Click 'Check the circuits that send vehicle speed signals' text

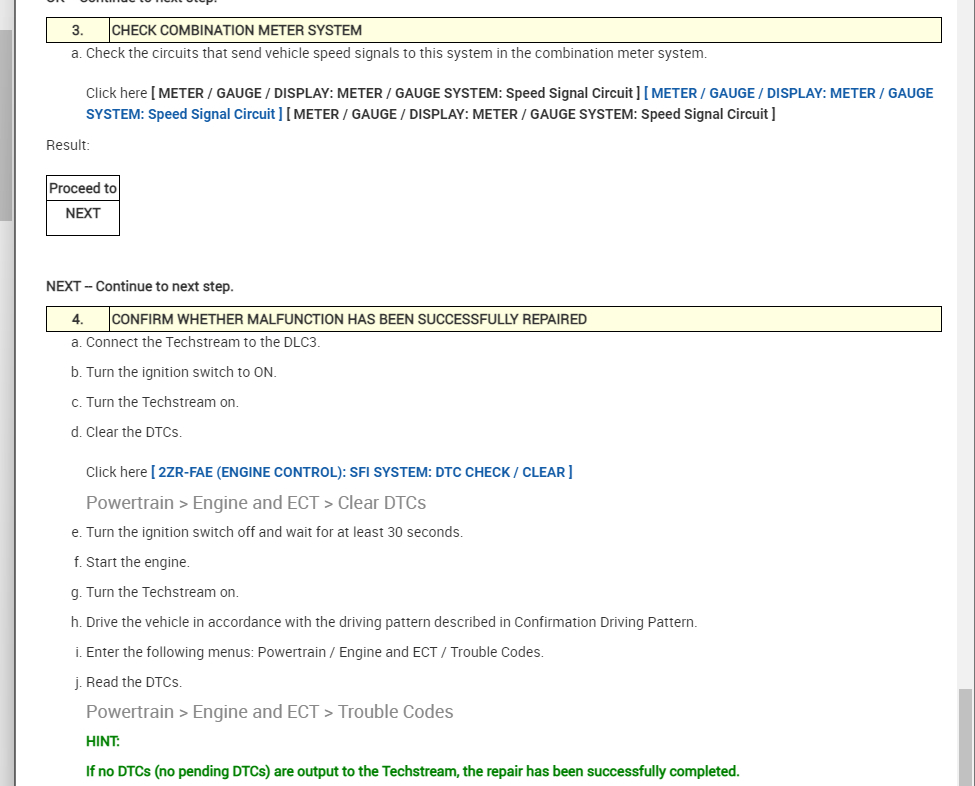(x=396, y=53)
